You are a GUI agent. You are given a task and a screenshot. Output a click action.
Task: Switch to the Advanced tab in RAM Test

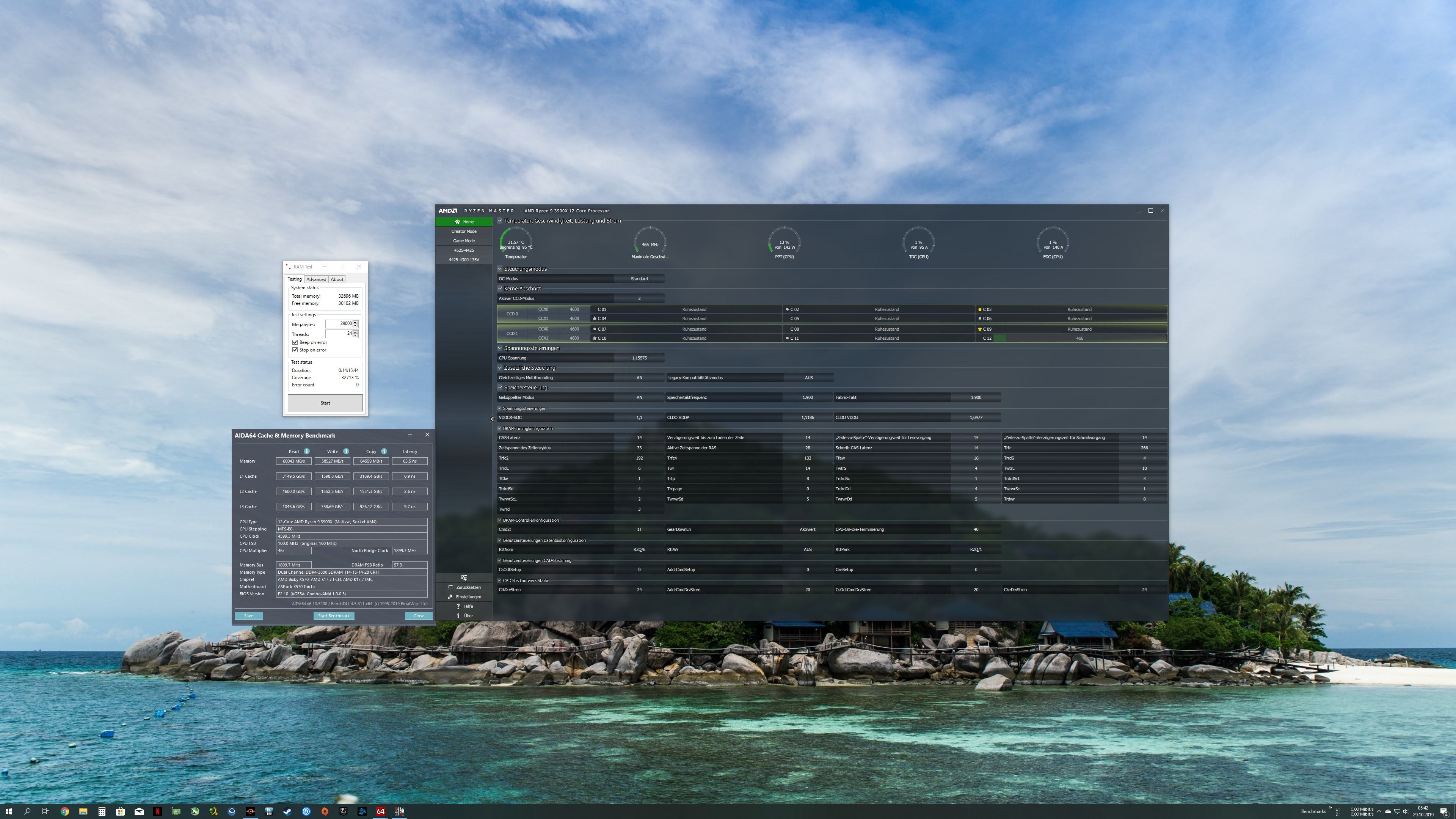tap(316, 279)
